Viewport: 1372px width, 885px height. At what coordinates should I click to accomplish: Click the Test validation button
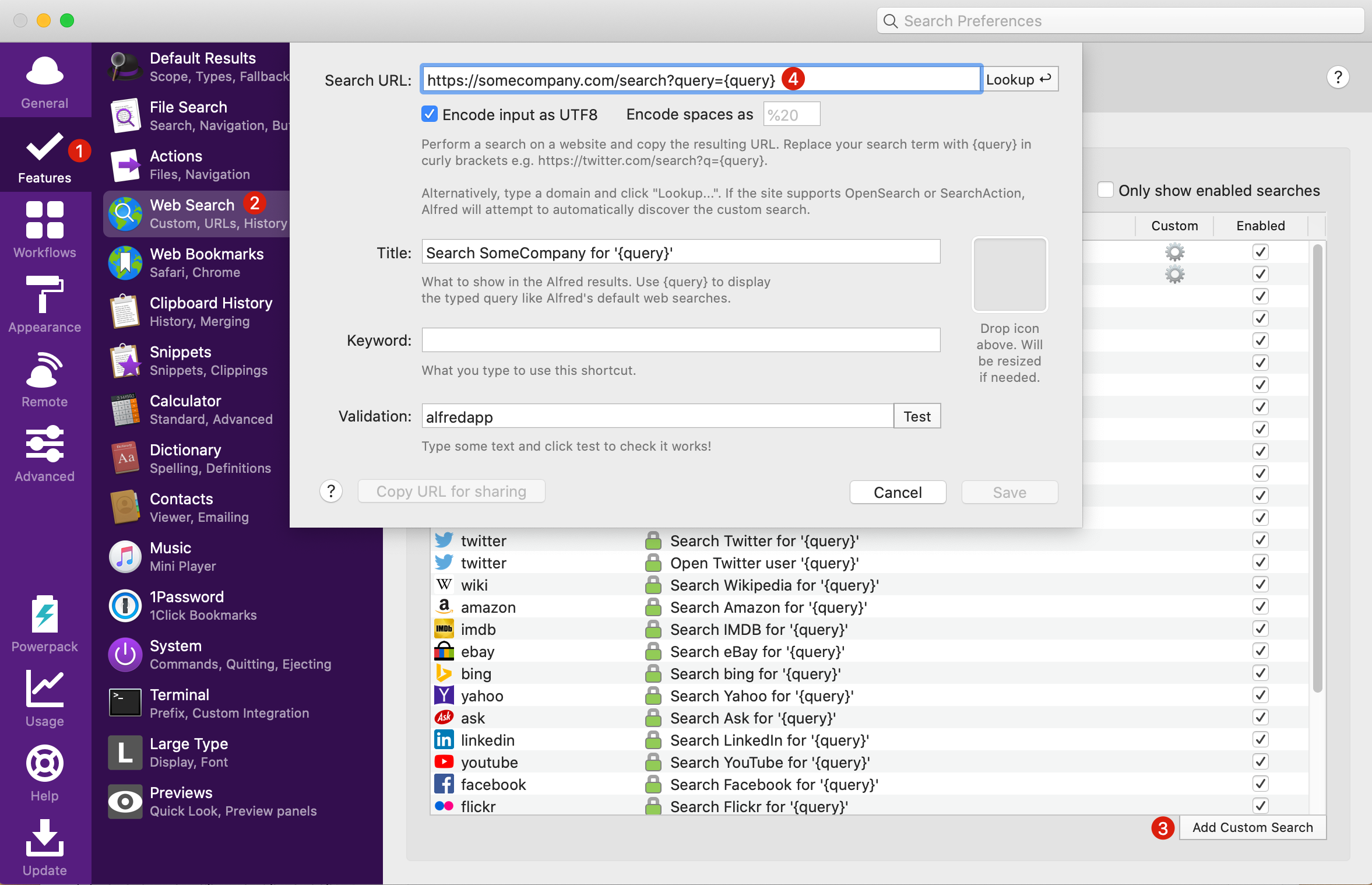pyautogui.click(x=917, y=416)
